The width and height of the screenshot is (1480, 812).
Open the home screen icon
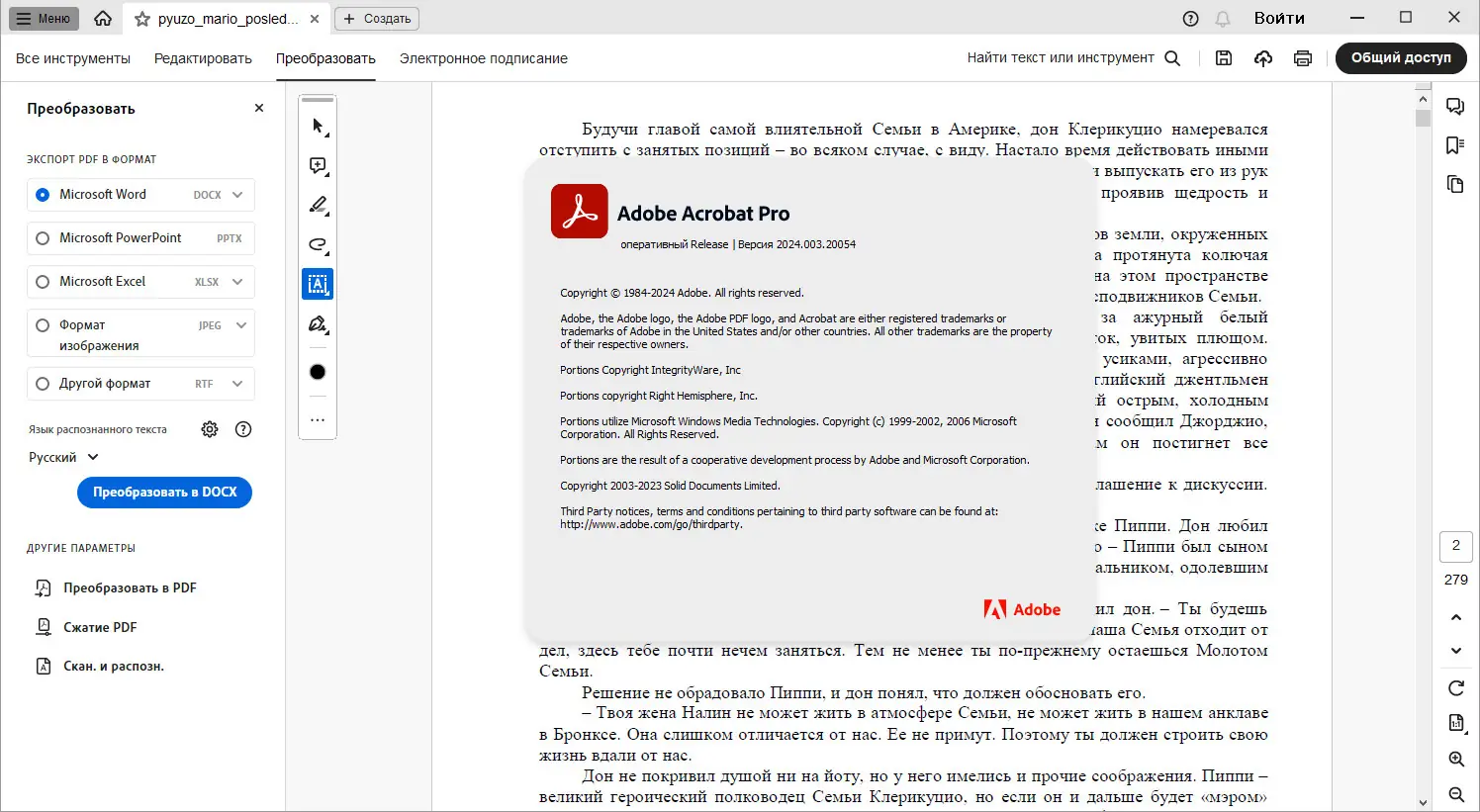(x=103, y=18)
